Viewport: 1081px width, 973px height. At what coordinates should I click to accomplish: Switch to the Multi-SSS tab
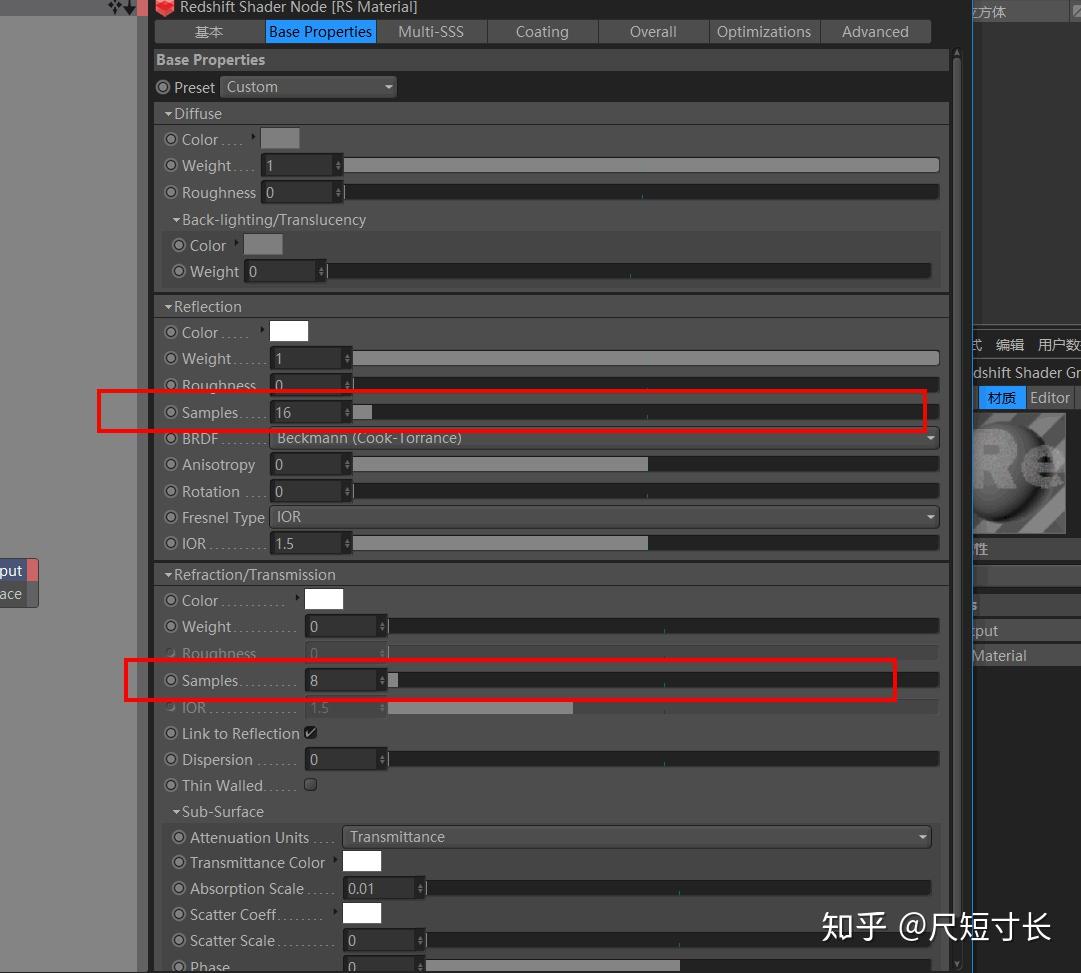[x=431, y=31]
